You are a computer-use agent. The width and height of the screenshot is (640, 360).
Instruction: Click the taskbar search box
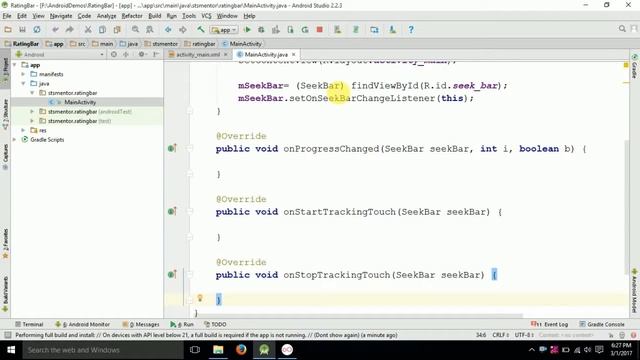tap(103, 350)
